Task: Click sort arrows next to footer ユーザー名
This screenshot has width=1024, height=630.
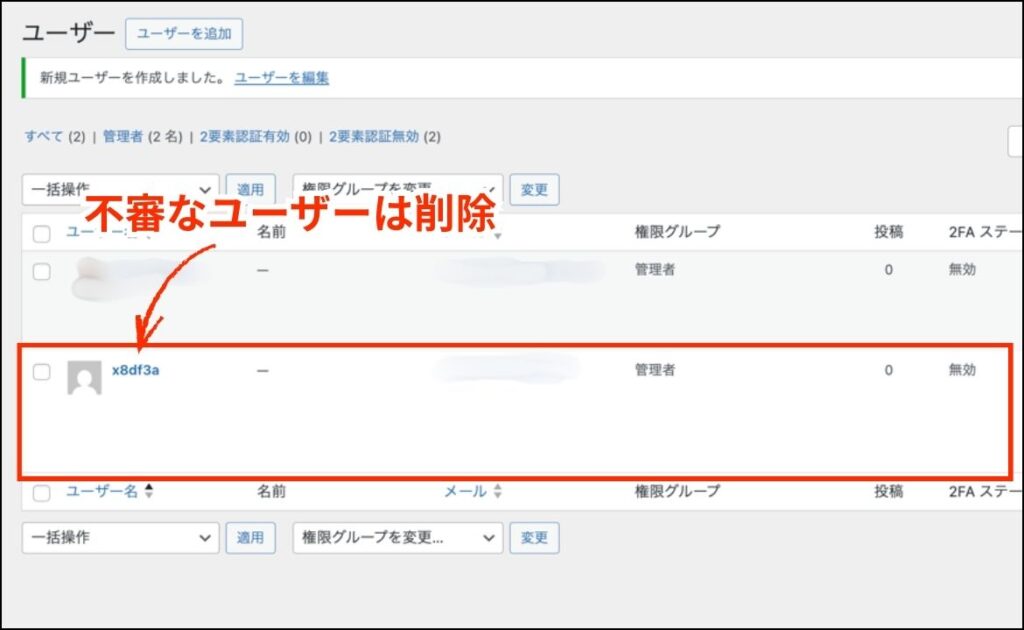Action: (150, 491)
